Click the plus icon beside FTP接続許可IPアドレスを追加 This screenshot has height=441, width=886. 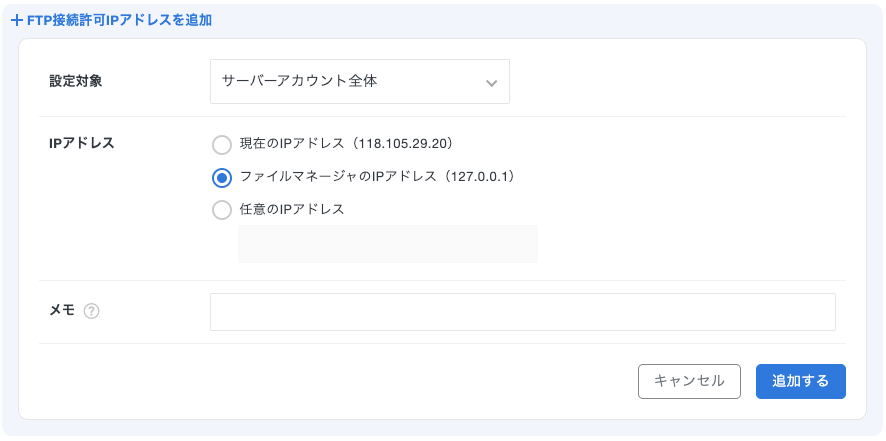click(16, 20)
